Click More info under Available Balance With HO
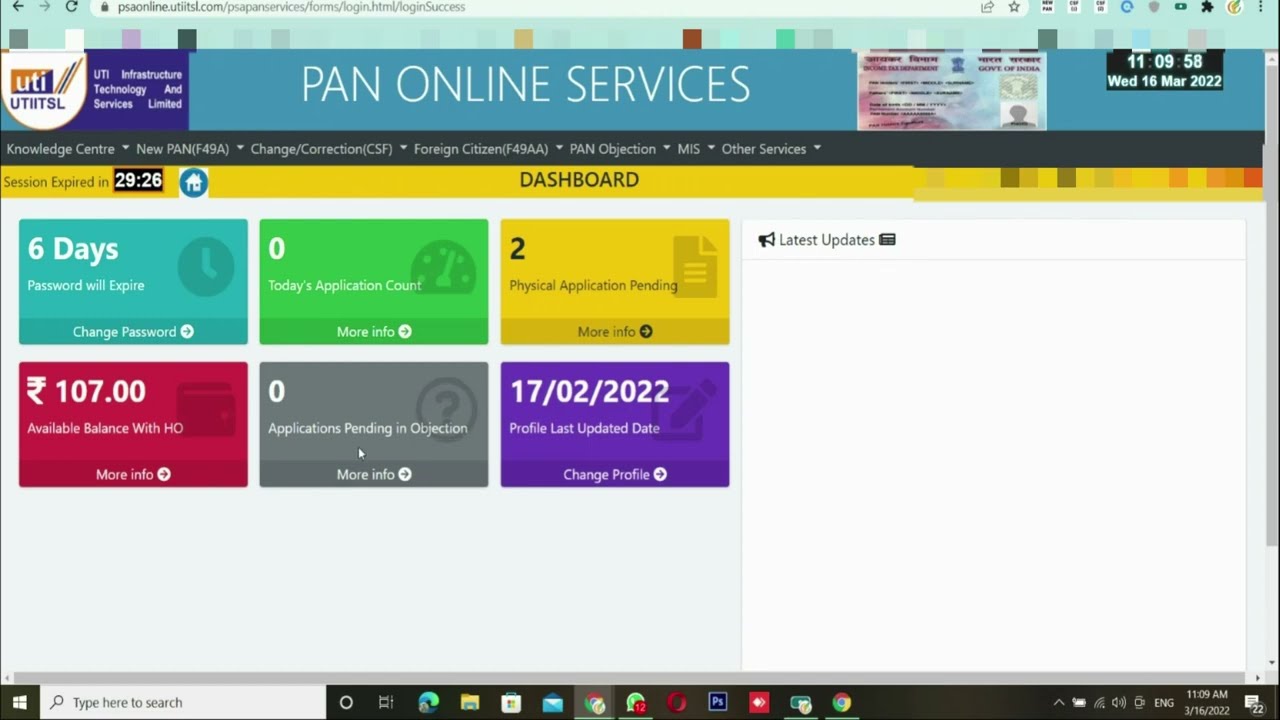The width and height of the screenshot is (1280, 720). (133, 475)
